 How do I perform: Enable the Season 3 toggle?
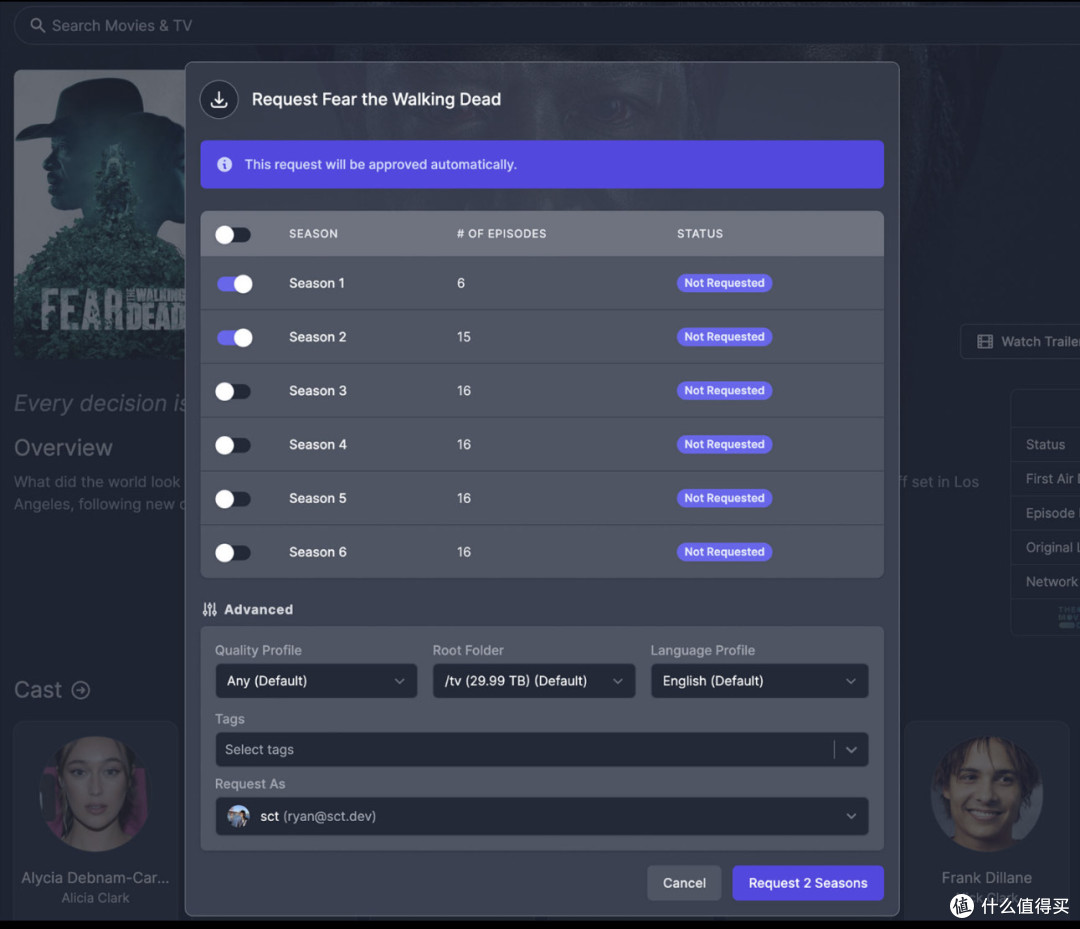point(233,391)
